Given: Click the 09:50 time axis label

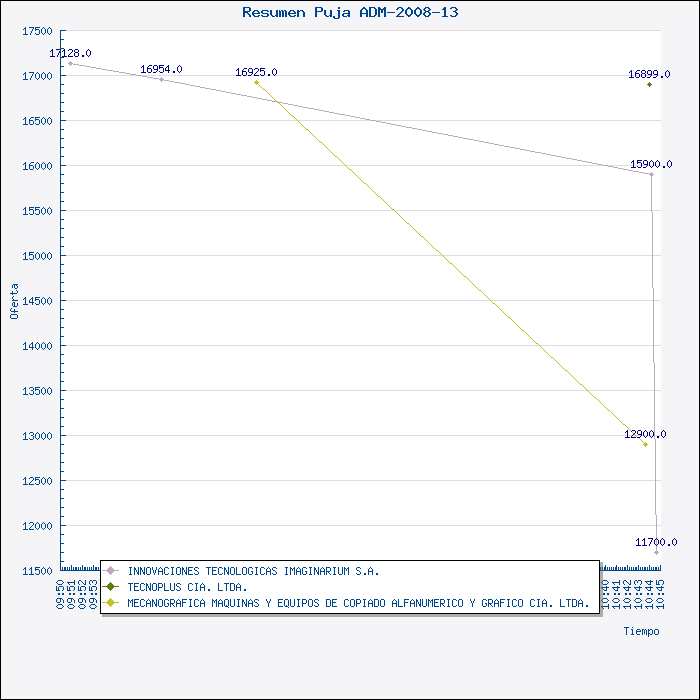Looking at the screenshot, I should 60,594.
